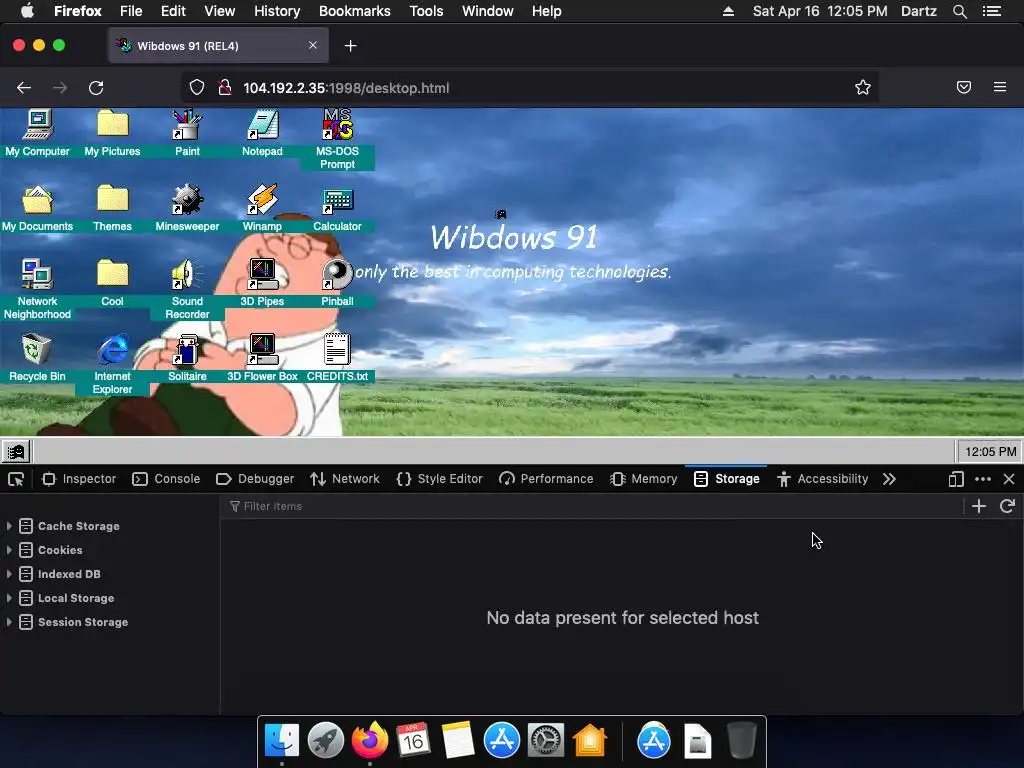Bookmark this page with the star icon
1024x768 pixels.
point(863,88)
